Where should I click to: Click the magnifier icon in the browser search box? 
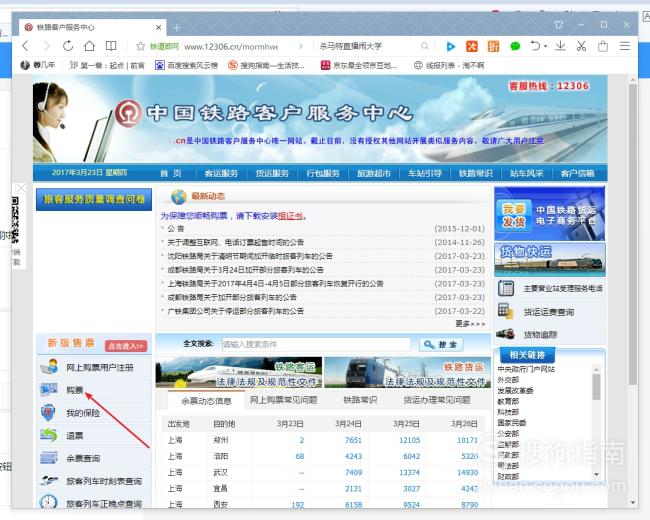pyautogui.click(x=424, y=46)
